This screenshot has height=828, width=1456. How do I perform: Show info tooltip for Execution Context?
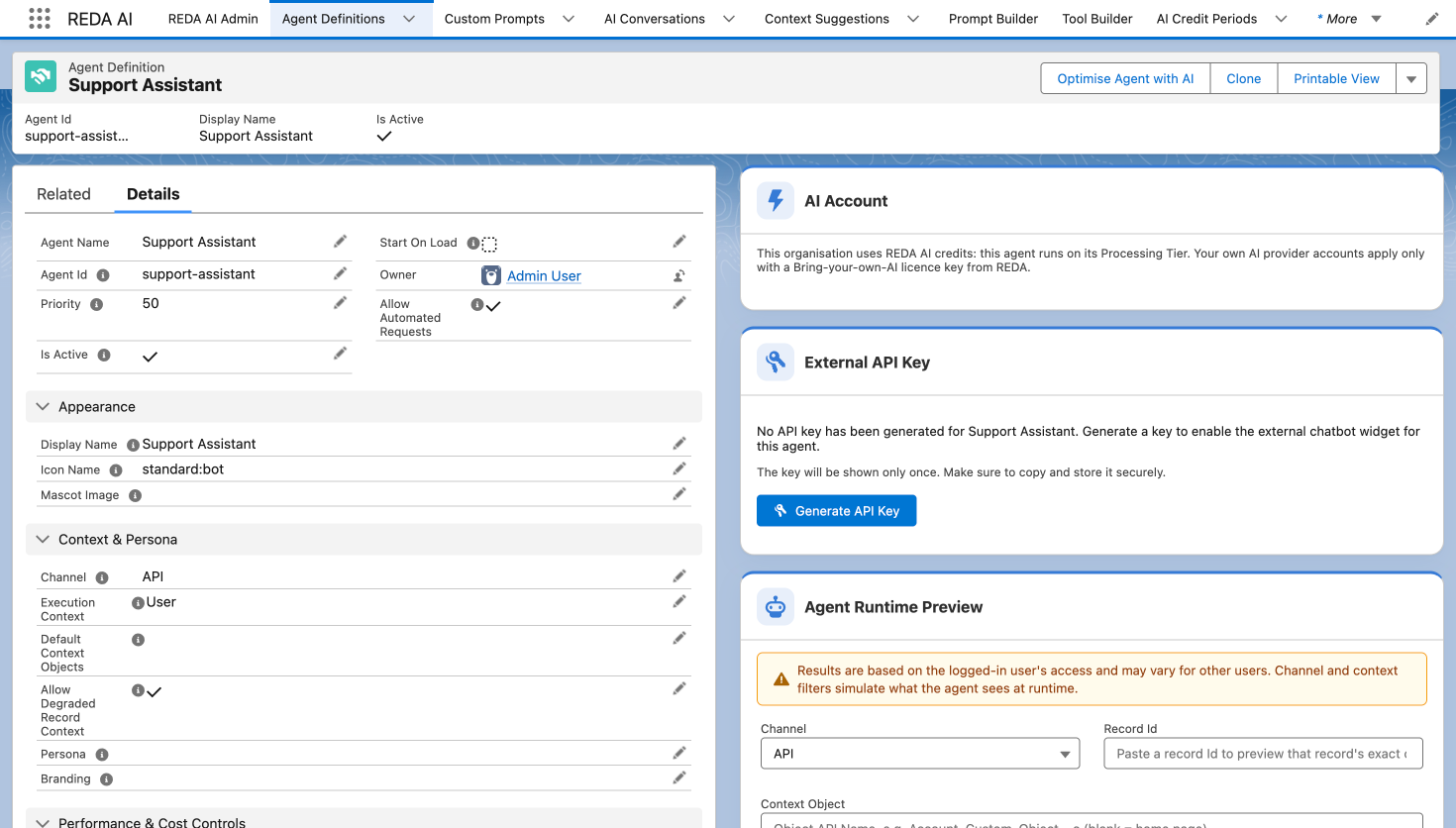[x=138, y=603]
